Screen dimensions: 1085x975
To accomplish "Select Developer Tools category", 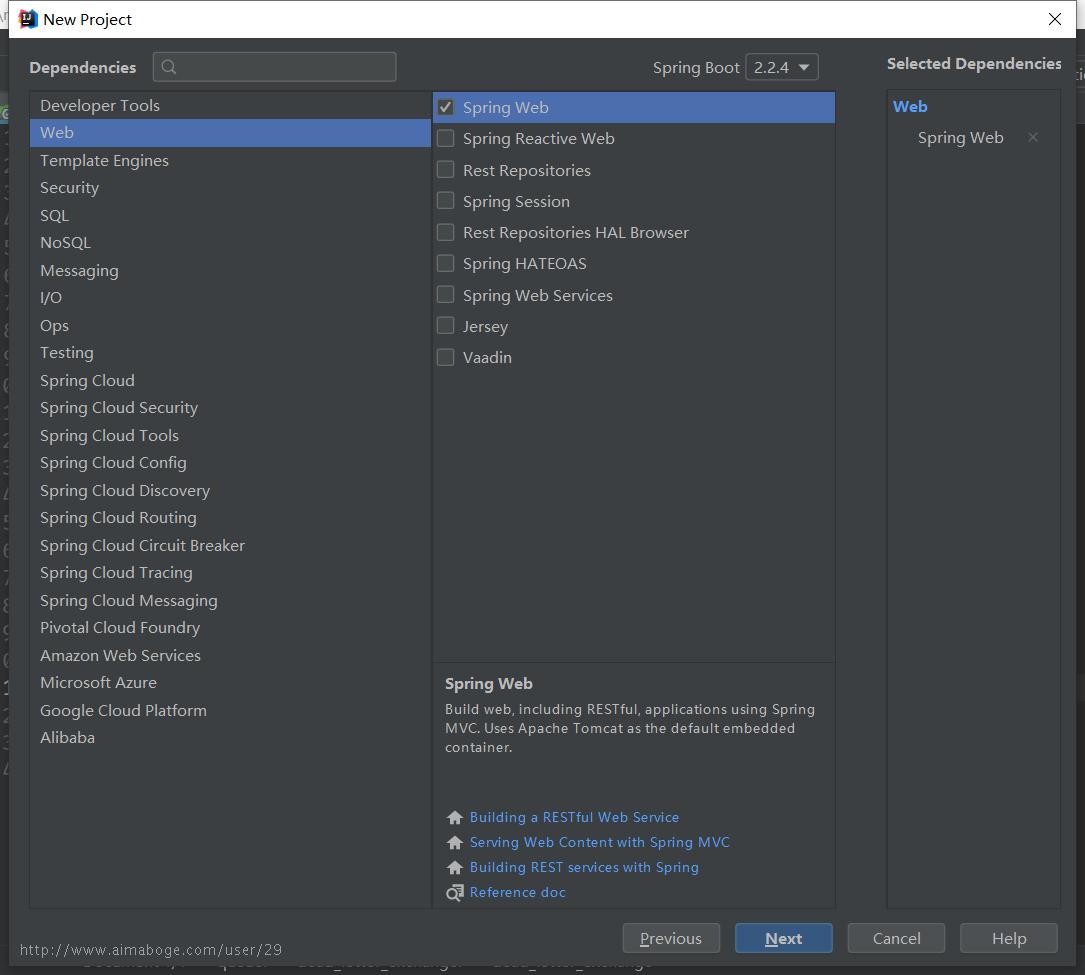I will [230, 105].
